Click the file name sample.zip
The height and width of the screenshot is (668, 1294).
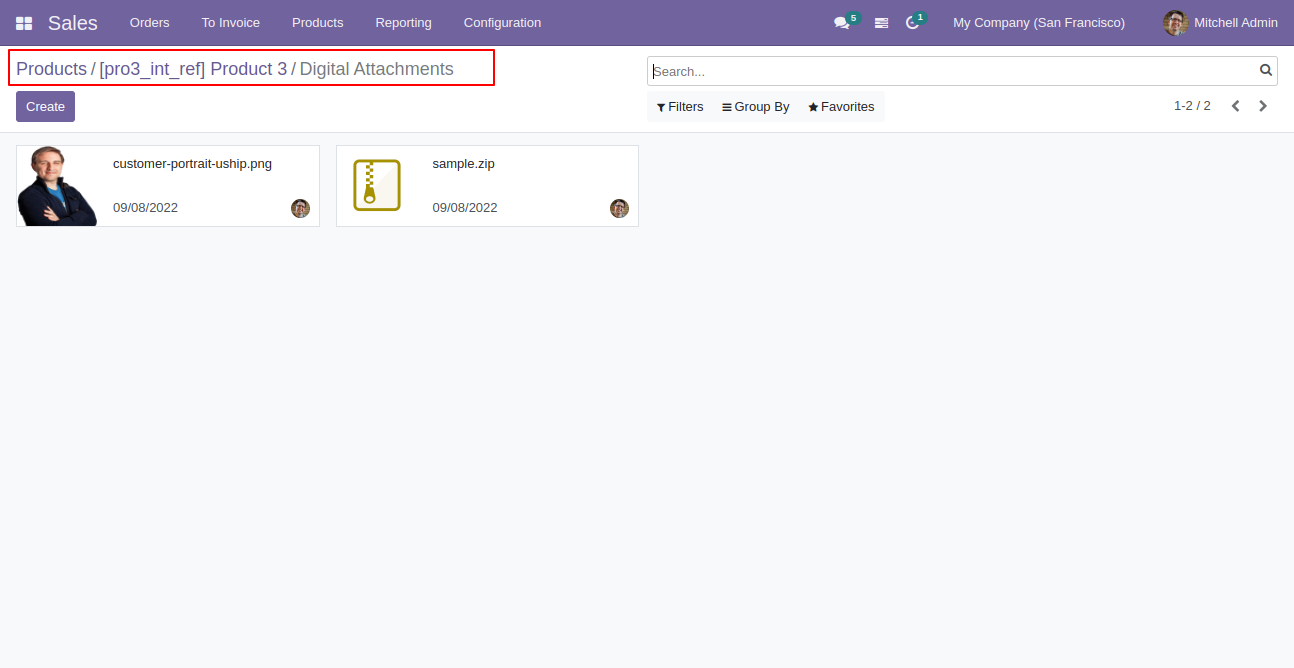pyautogui.click(x=463, y=164)
